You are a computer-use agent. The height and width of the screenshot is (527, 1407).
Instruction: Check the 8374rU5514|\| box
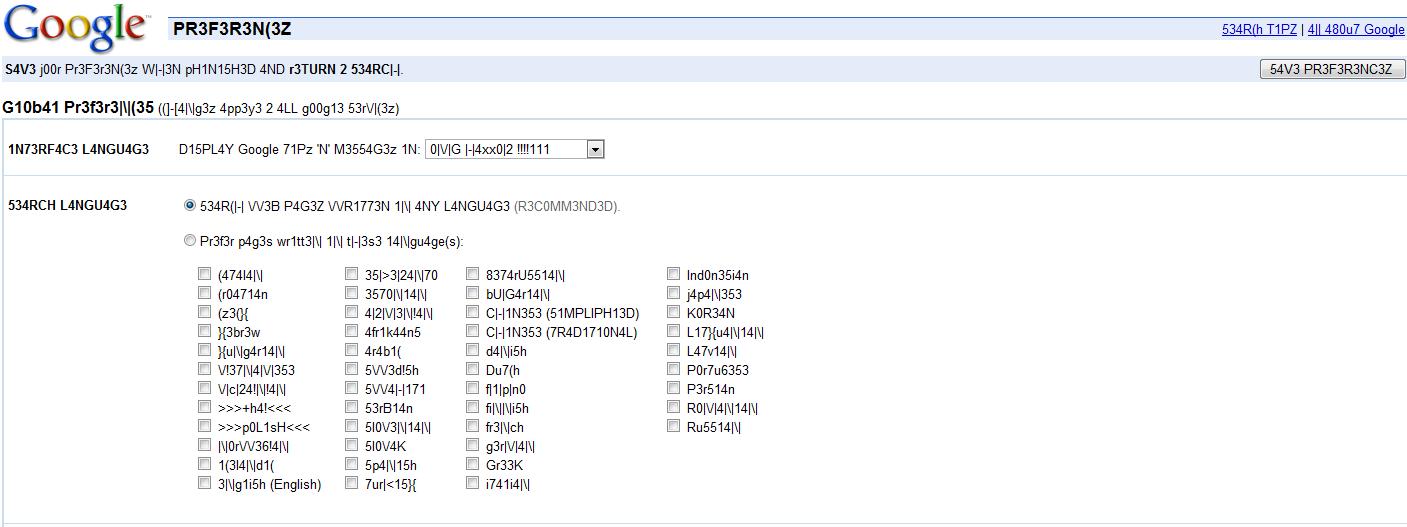[473, 274]
